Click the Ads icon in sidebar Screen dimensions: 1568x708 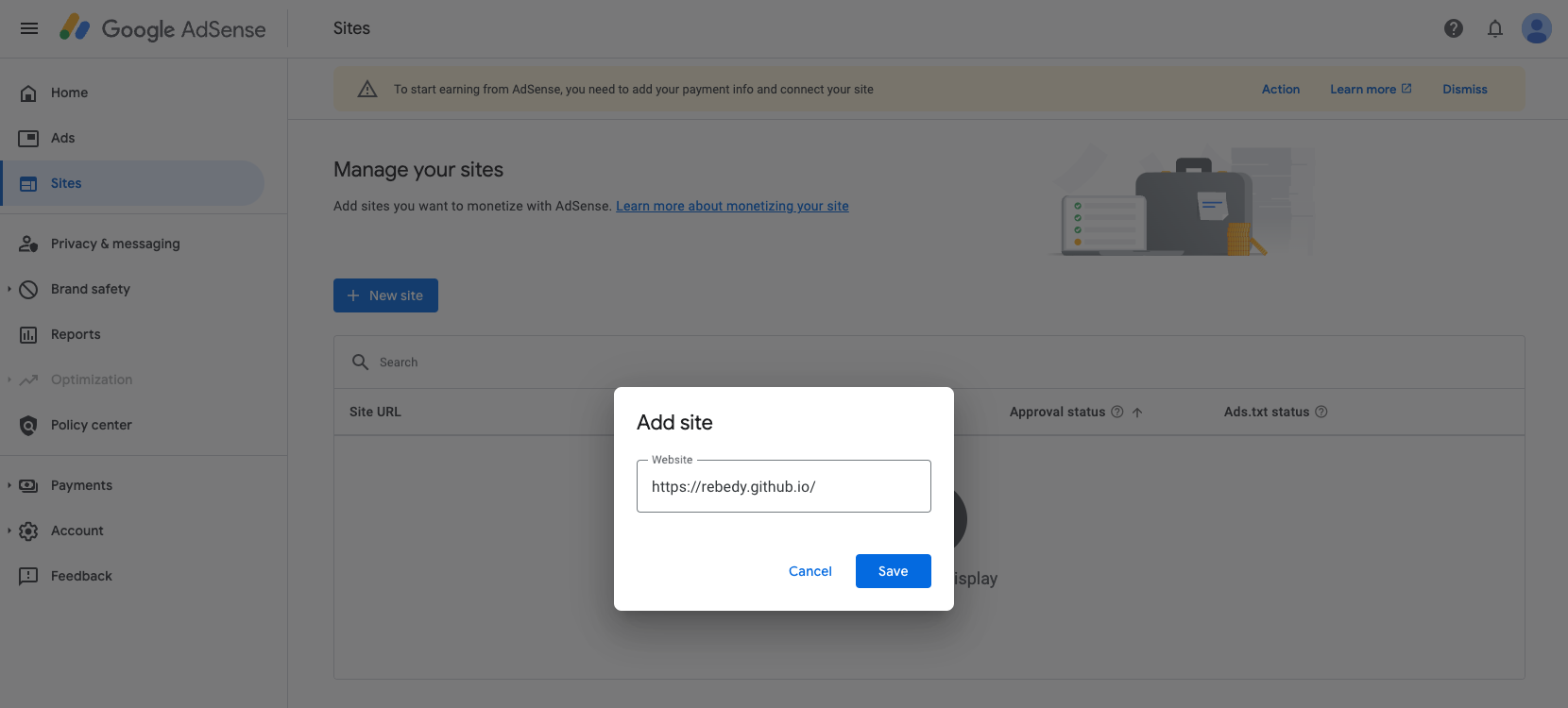[x=28, y=138]
